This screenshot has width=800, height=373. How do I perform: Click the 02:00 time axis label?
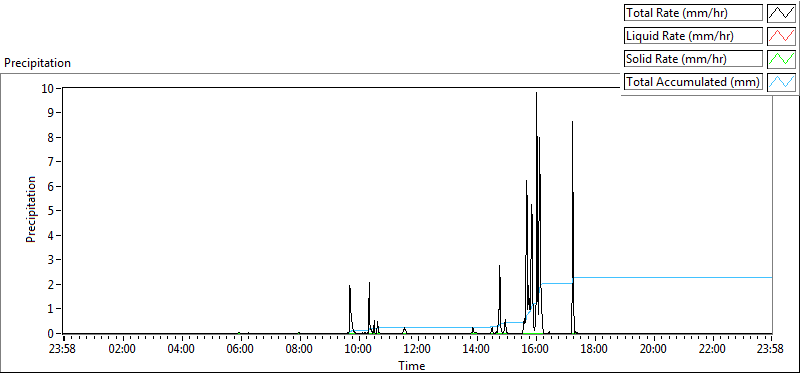(122, 350)
